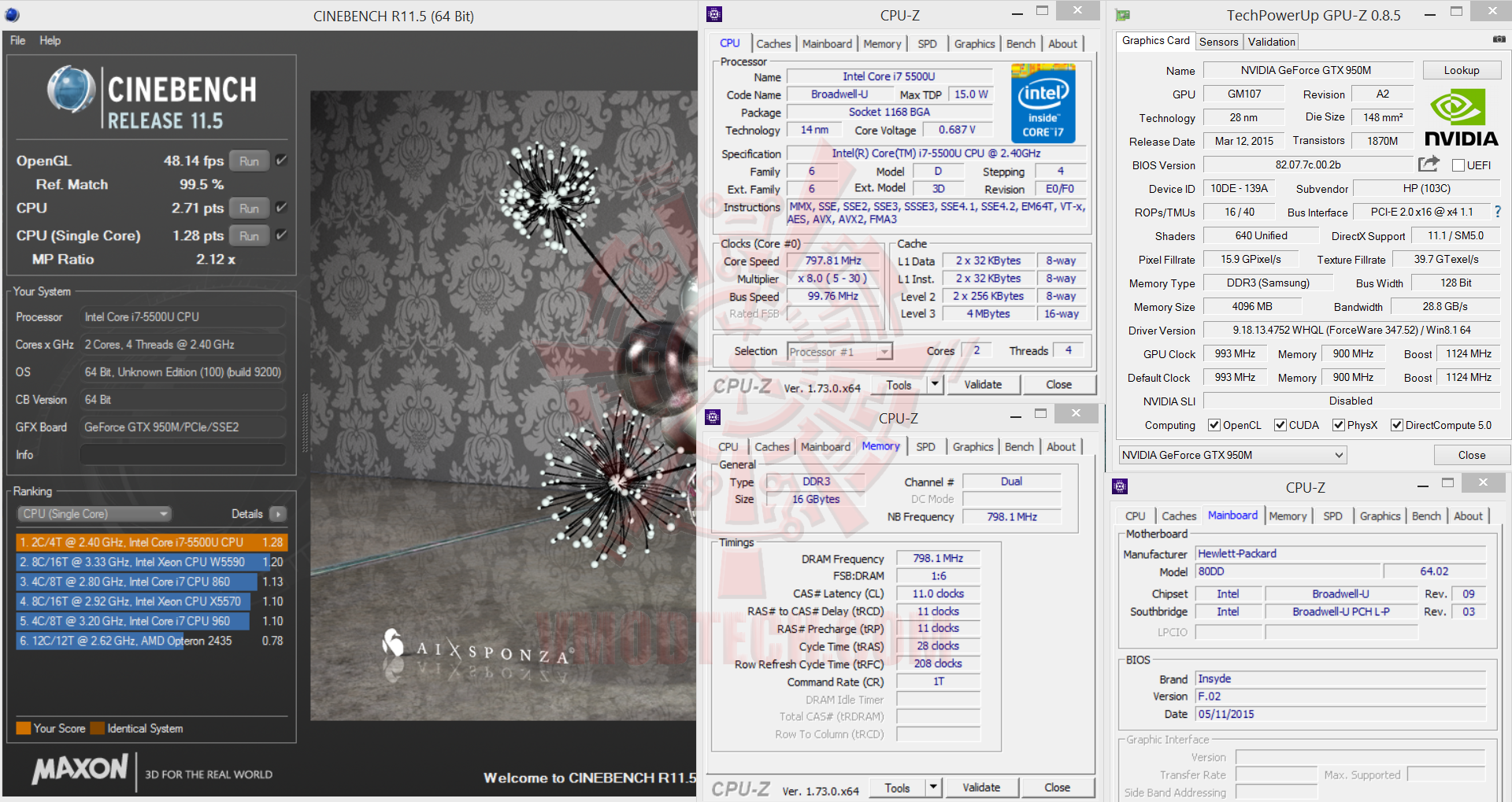Switch to the Sensors tab in GPU-Z

click(1219, 42)
